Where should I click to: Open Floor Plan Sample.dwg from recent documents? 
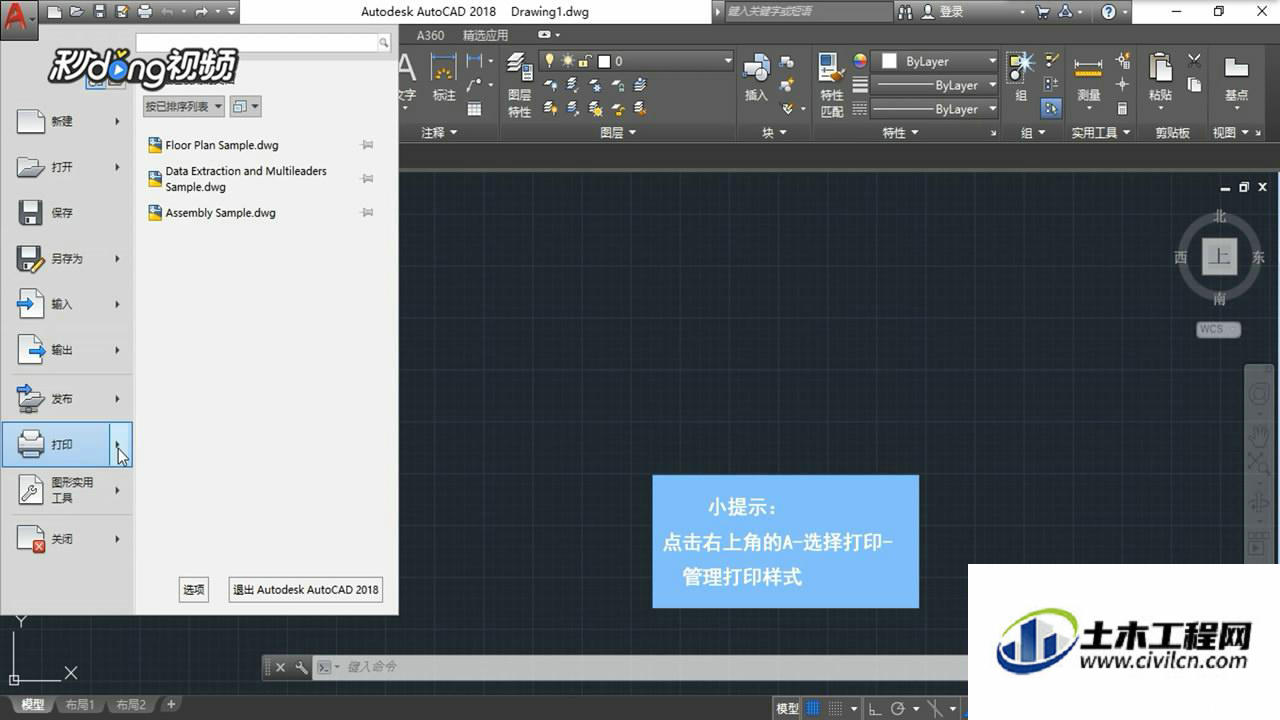[x=222, y=145]
